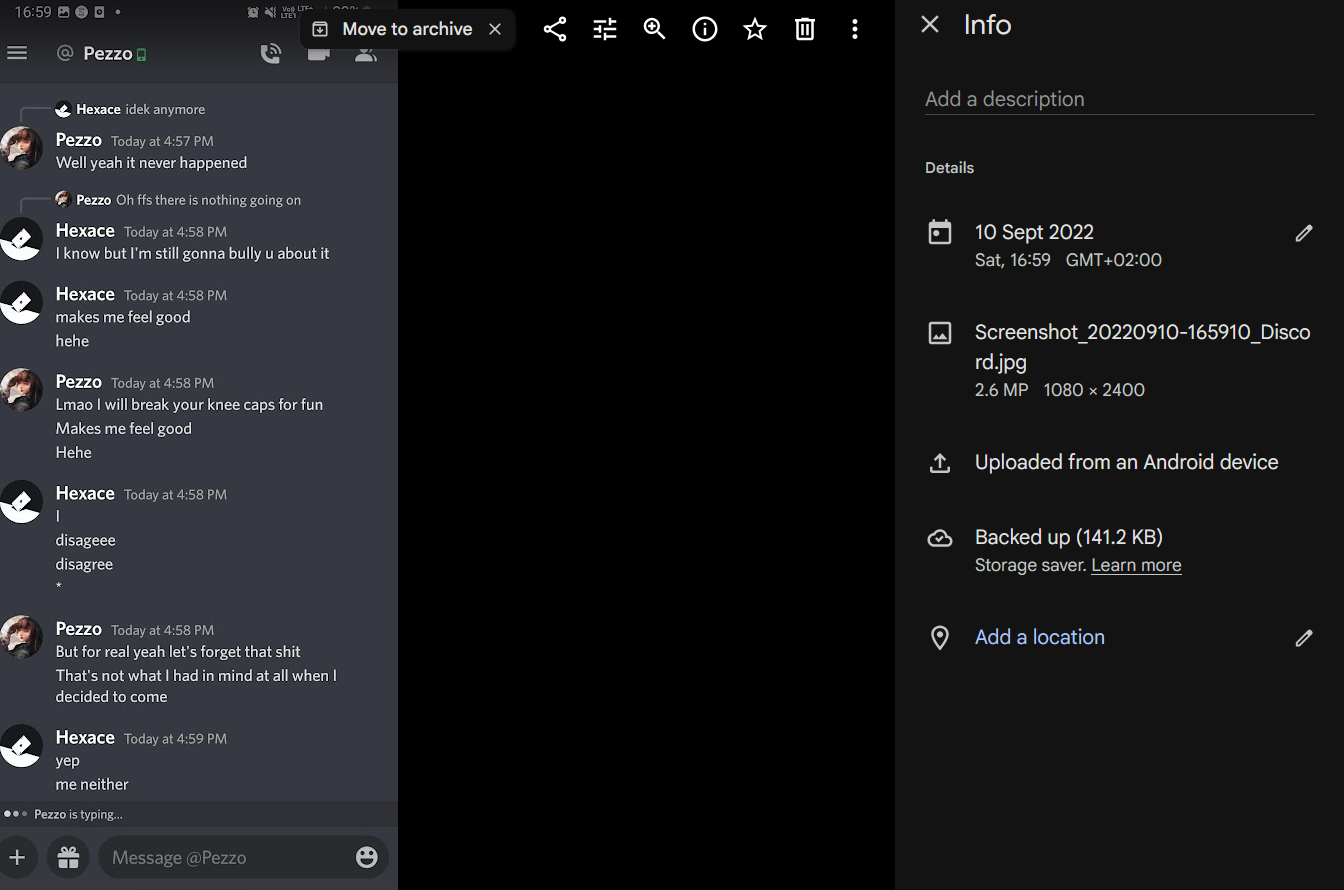Close the Info panel
The width and height of the screenshot is (1344, 890).
(930, 25)
